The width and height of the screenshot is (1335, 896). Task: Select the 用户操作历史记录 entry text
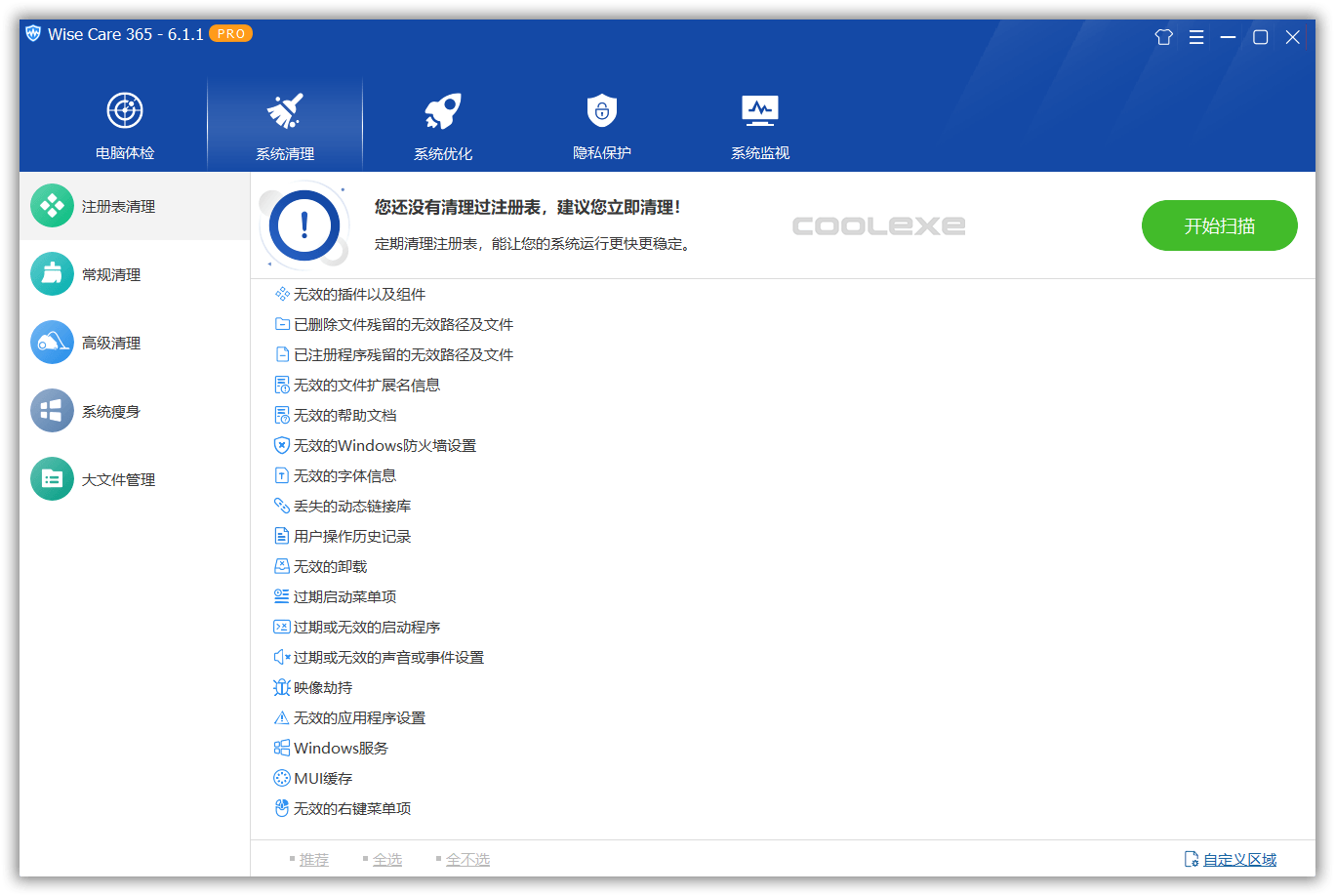pos(352,536)
